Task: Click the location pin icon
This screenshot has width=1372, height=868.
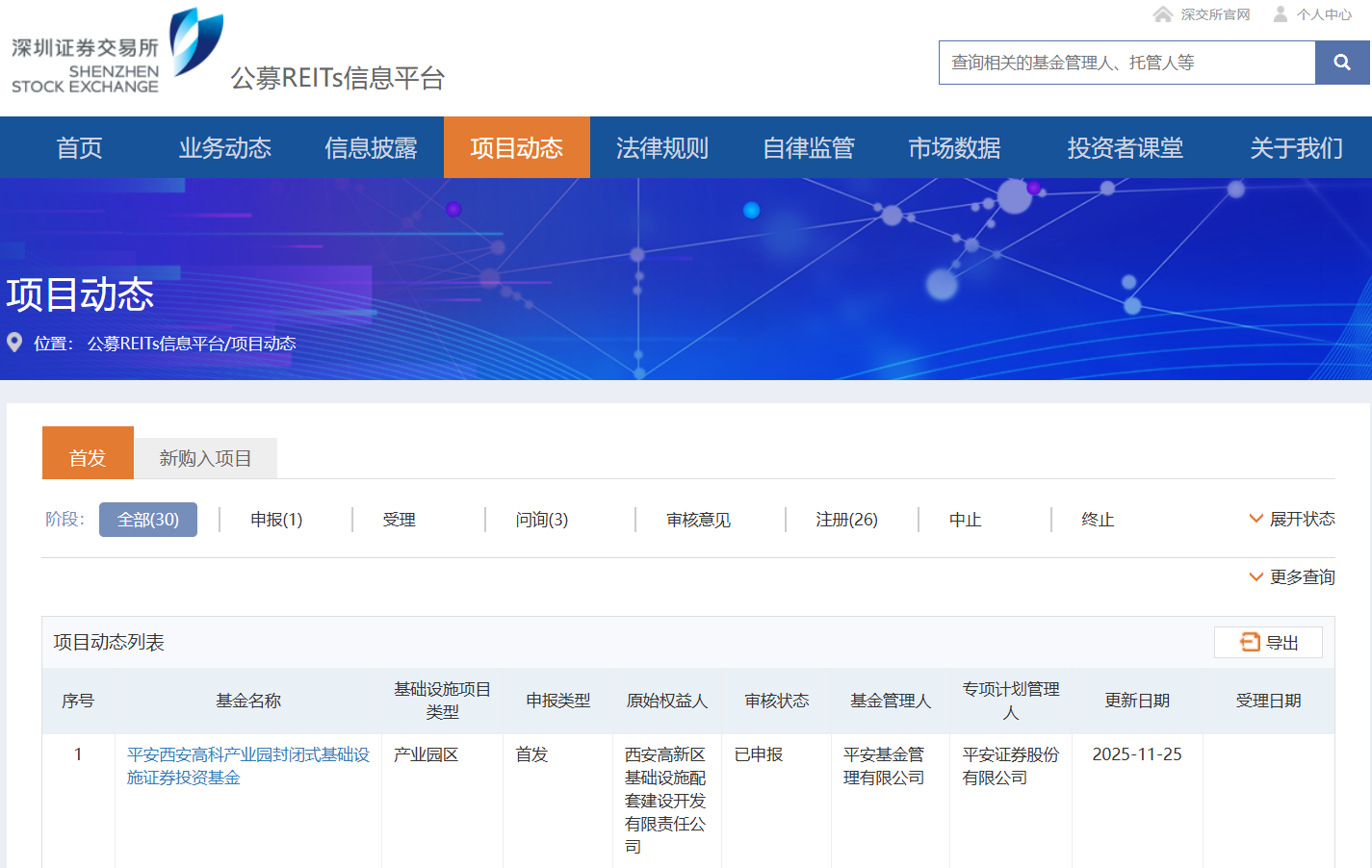Action: coord(14,343)
